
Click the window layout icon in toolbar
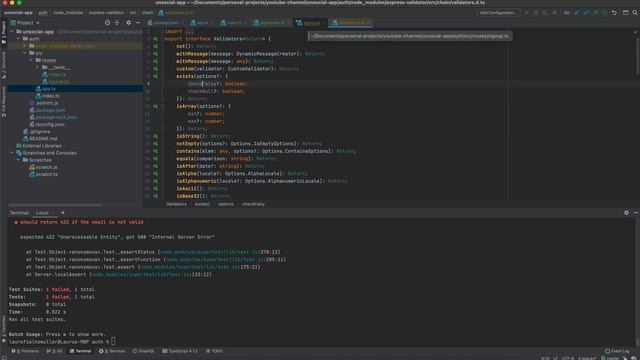tap(625, 13)
